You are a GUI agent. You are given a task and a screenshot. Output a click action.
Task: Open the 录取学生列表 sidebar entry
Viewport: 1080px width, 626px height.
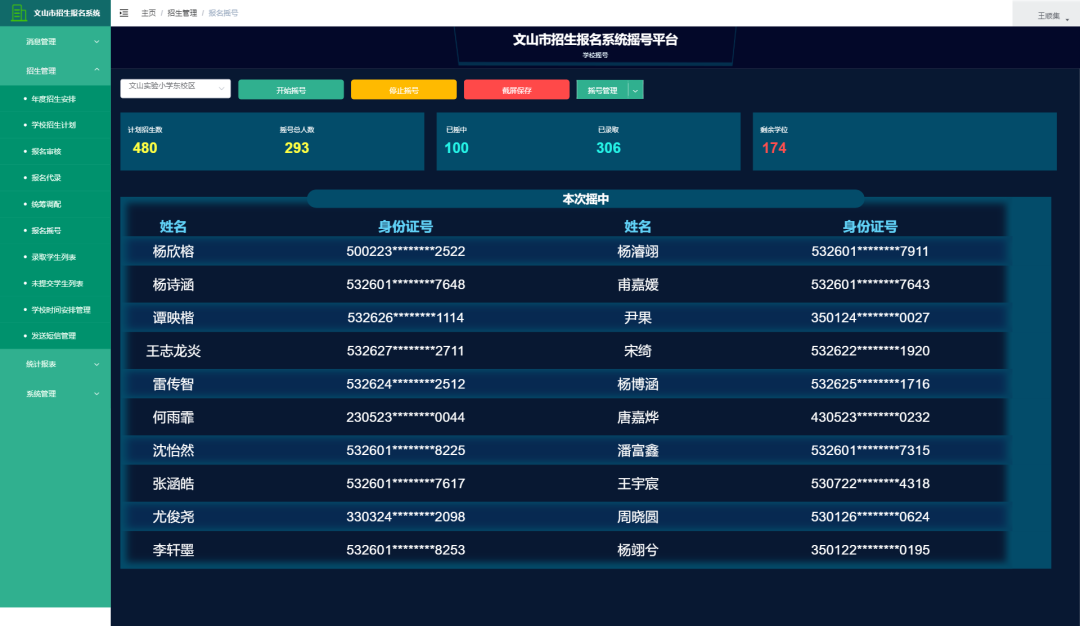pyautogui.click(x=52, y=257)
